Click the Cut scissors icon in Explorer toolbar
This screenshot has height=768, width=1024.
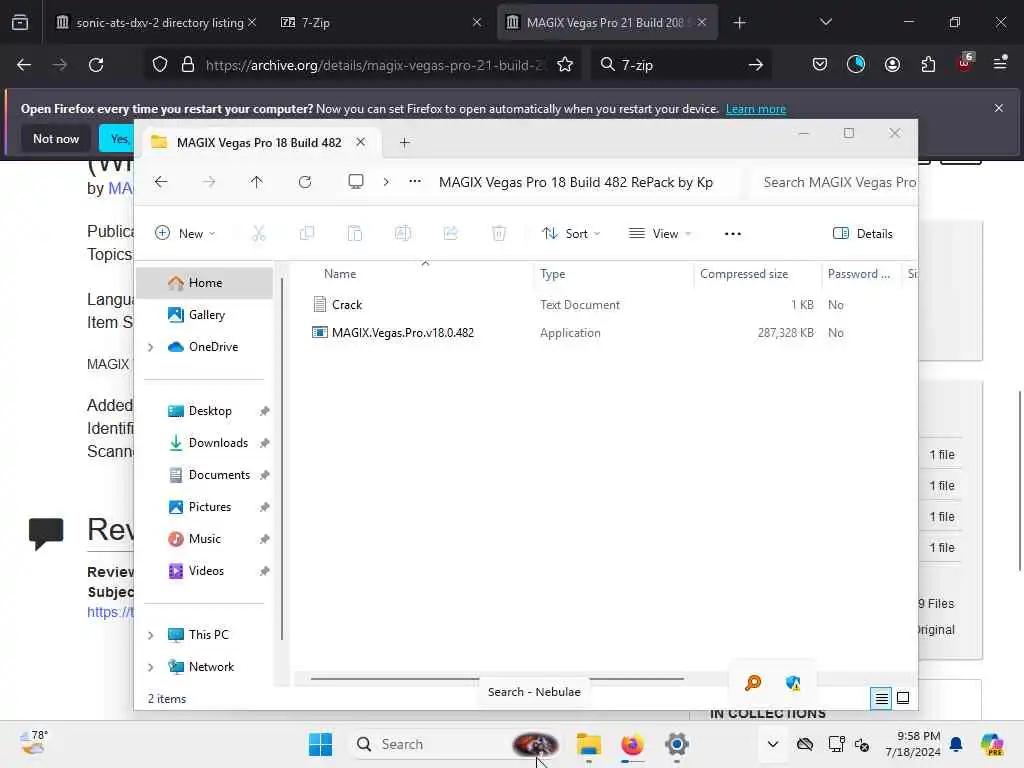(259, 233)
